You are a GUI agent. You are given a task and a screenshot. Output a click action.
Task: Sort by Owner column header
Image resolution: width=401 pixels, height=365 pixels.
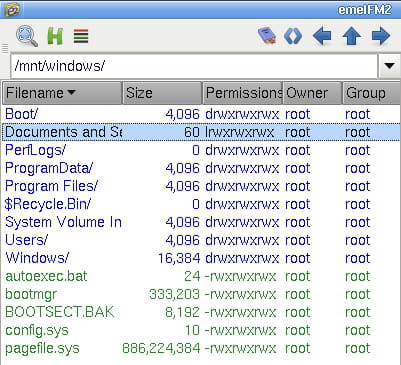tap(312, 93)
